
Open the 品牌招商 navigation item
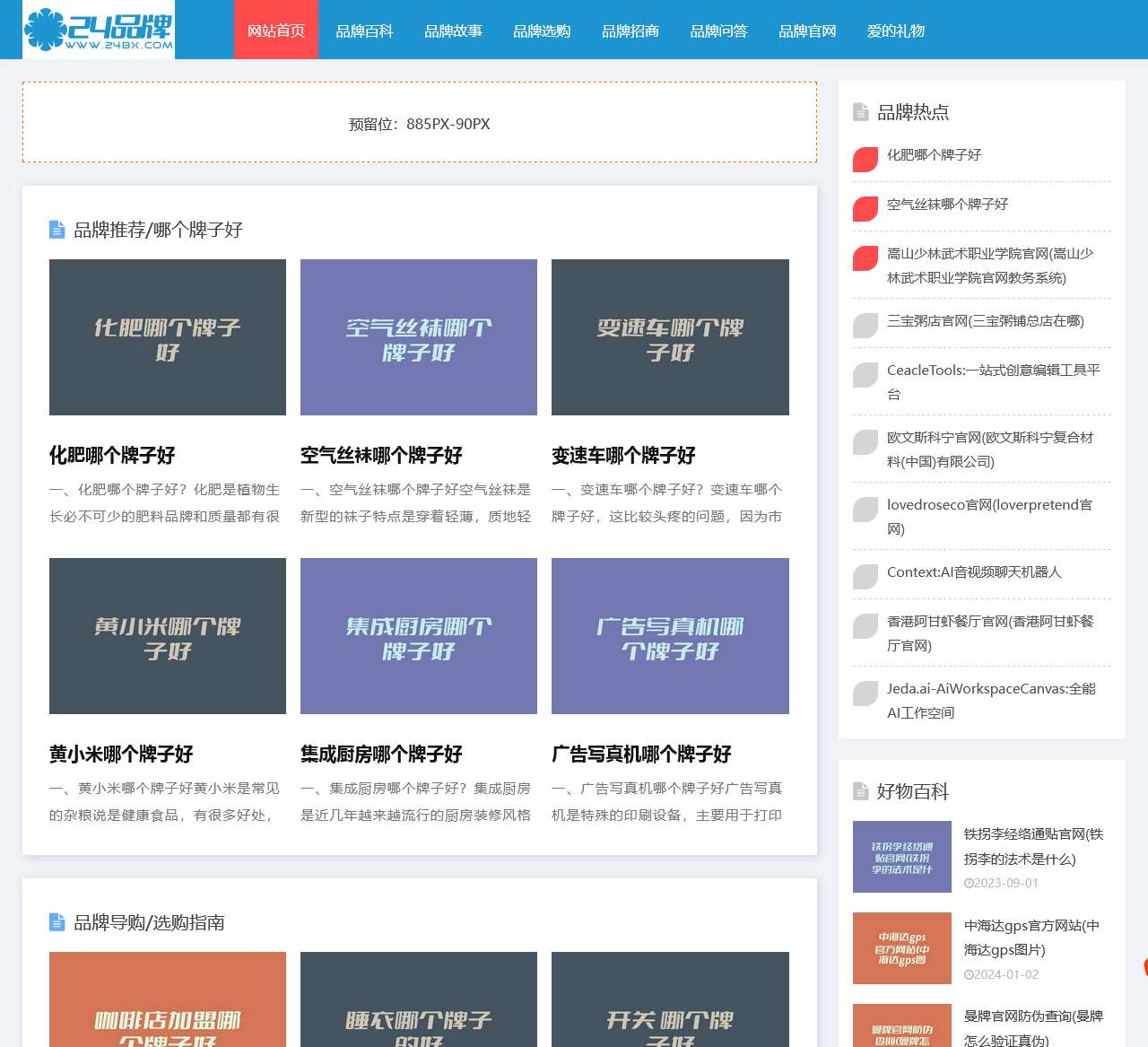631,30
